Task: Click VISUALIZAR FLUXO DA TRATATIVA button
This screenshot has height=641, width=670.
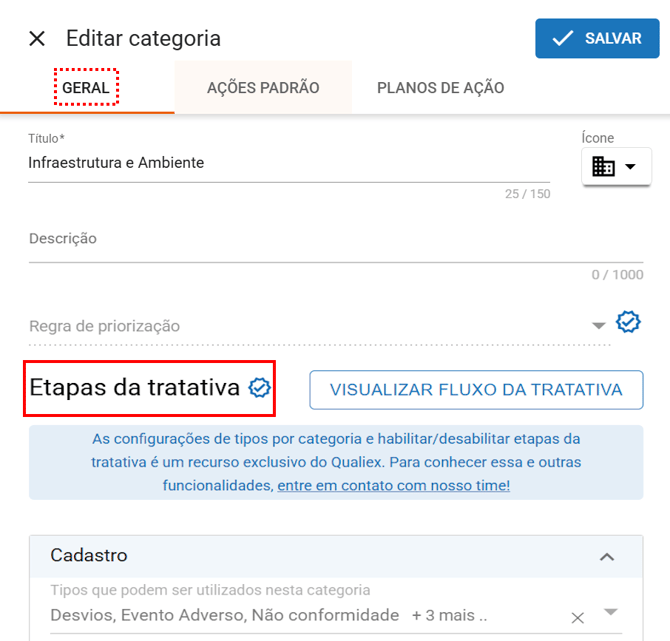Action: tap(476, 390)
